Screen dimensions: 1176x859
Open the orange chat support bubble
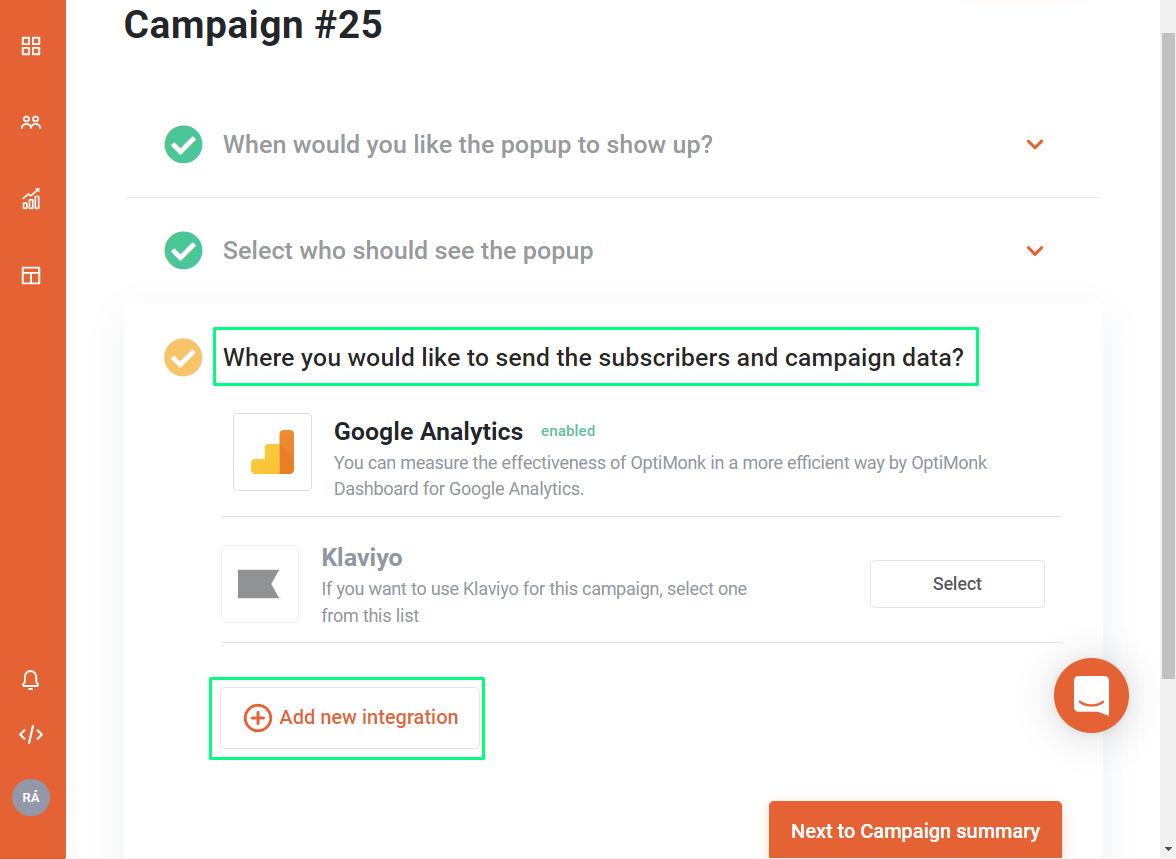[x=1090, y=695]
